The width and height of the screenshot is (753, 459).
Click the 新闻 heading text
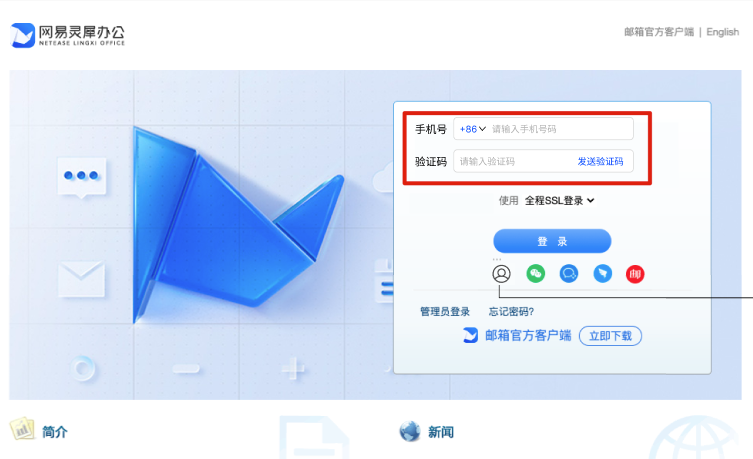pos(441,432)
